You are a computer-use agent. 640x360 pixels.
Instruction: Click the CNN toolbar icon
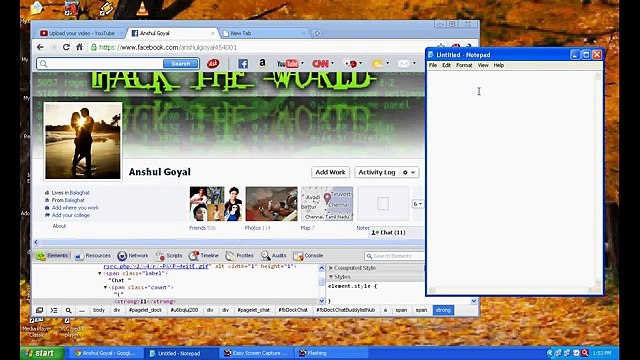click(x=320, y=64)
